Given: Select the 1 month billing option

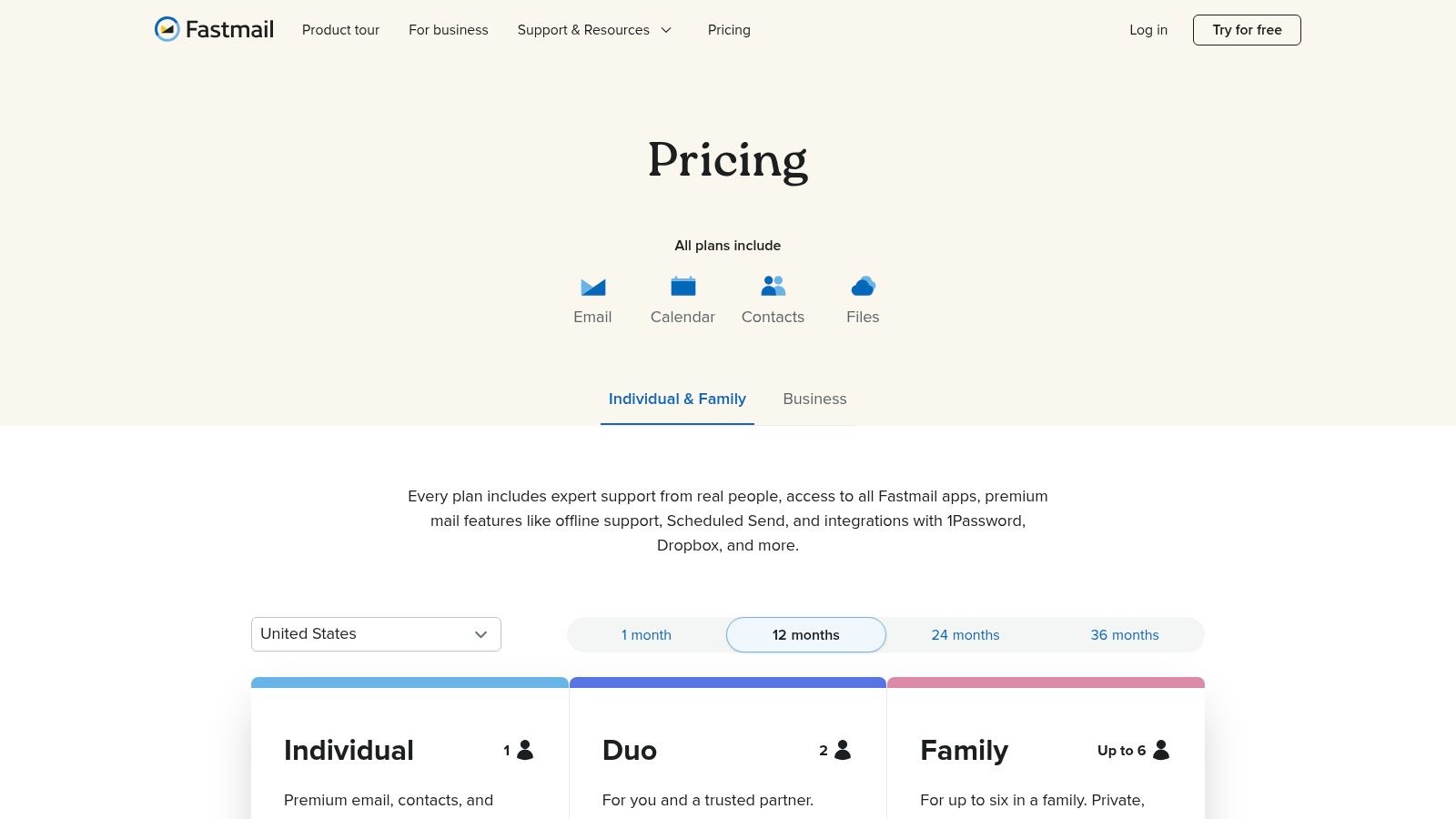Looking at the screenshot, I should tap(646, 634).
